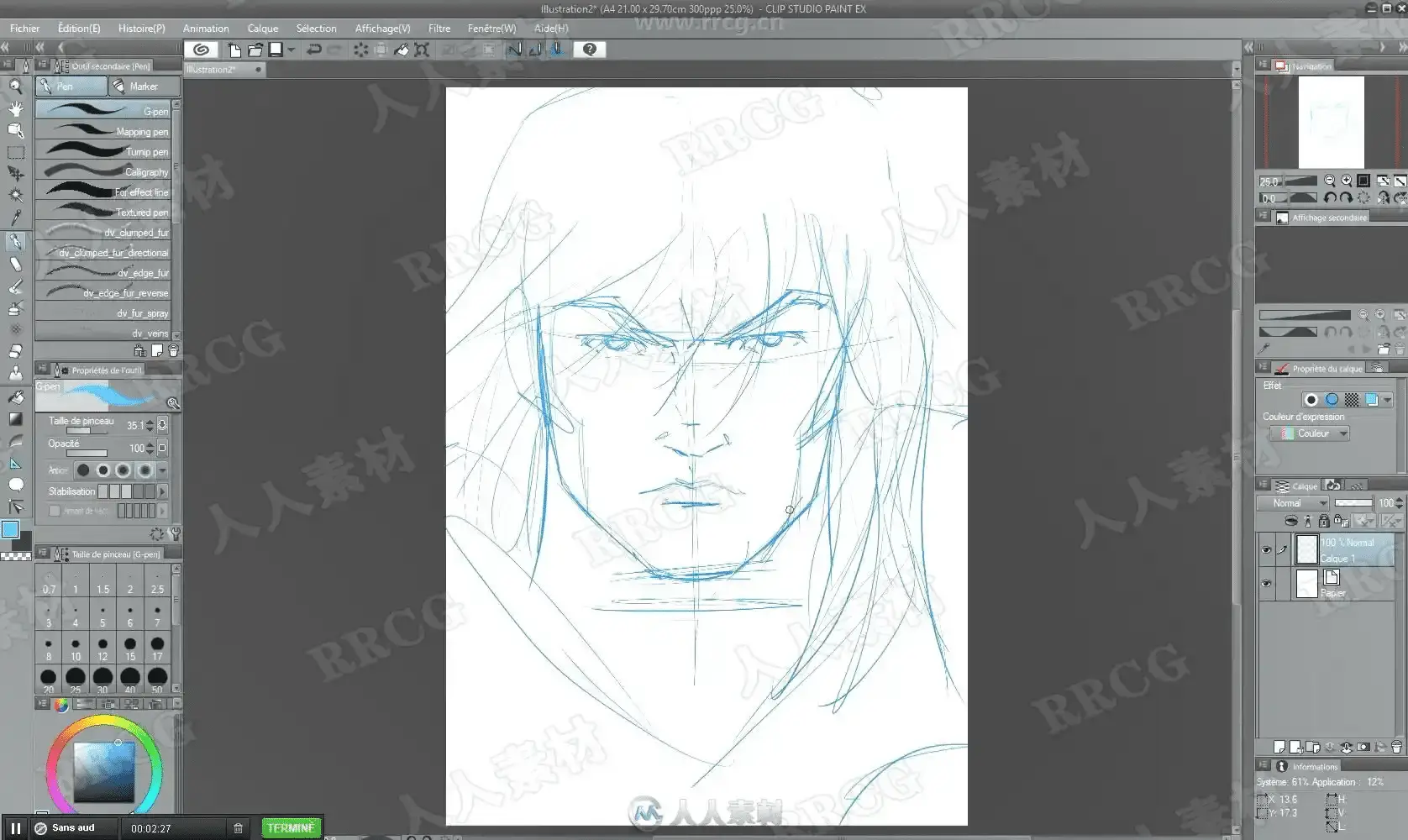1408x840 pixels.
Task: Toggle border effect in layer property
Action: [x=1311, y=400]
